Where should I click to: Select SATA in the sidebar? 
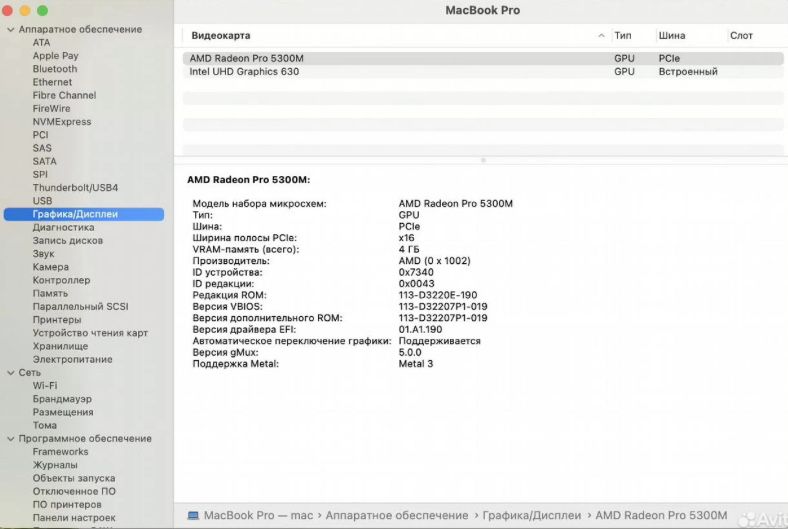(44, 161)
